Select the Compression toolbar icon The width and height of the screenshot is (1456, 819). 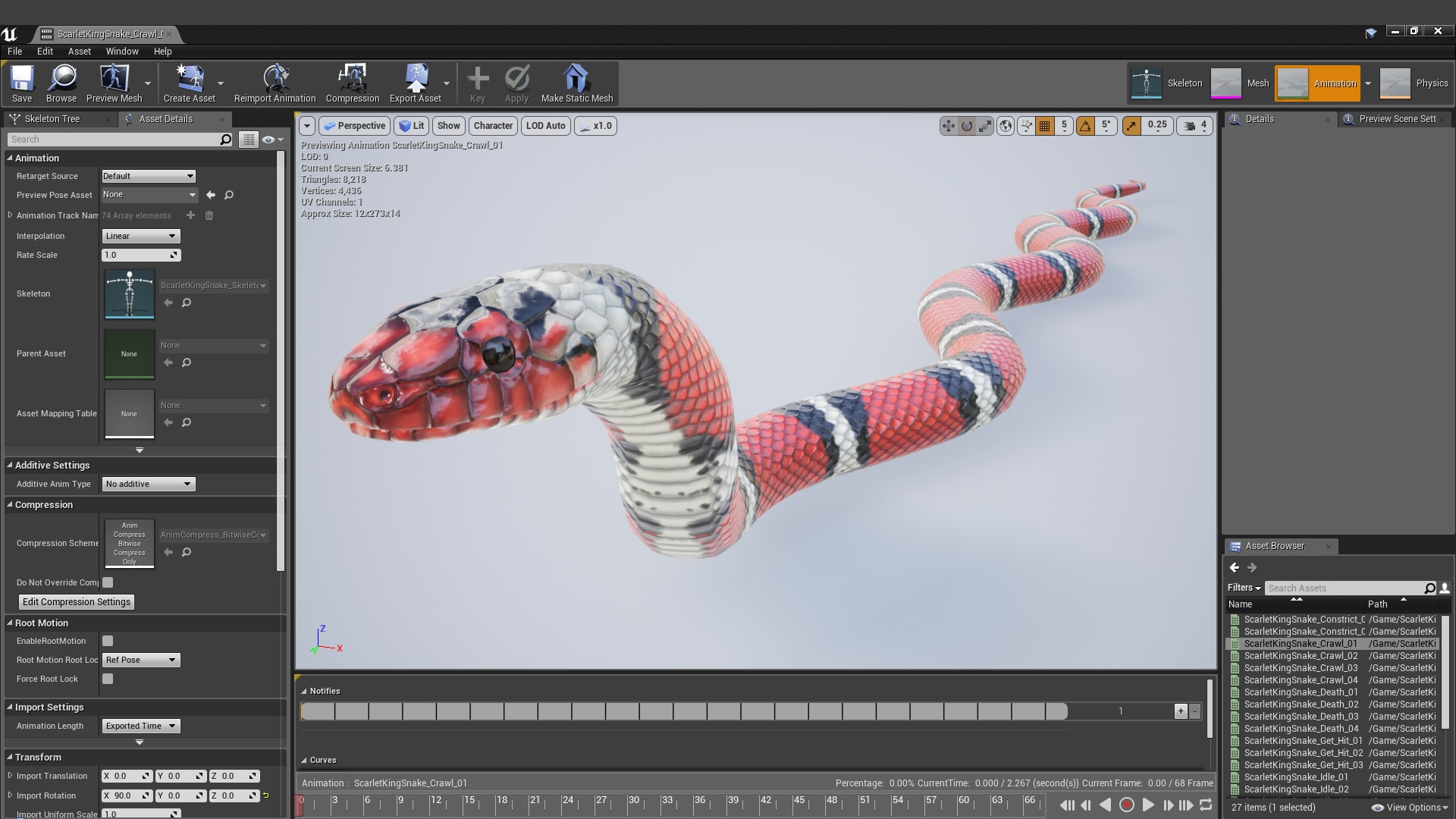click(352, 83)
